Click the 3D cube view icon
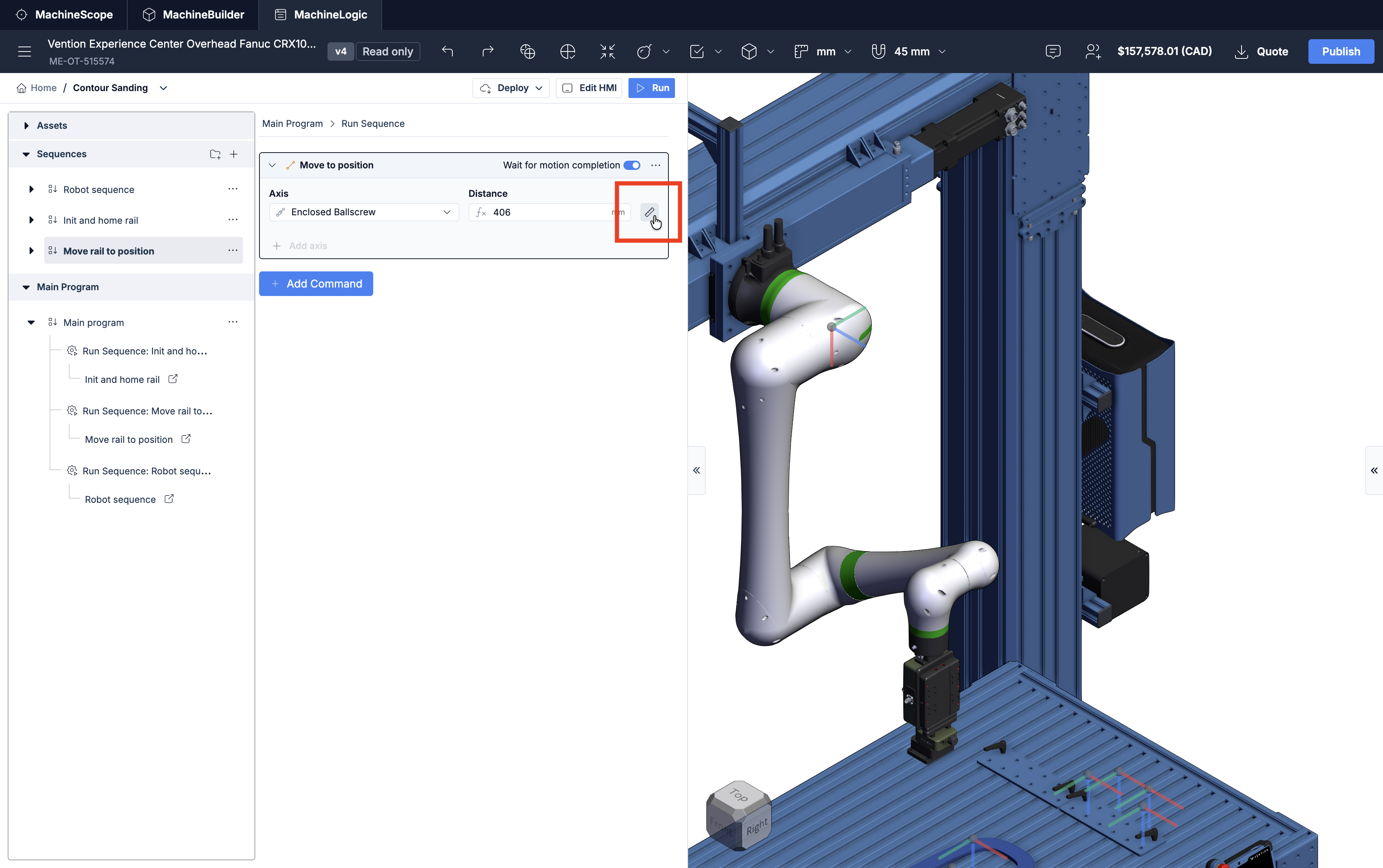 tap(749, 52)
